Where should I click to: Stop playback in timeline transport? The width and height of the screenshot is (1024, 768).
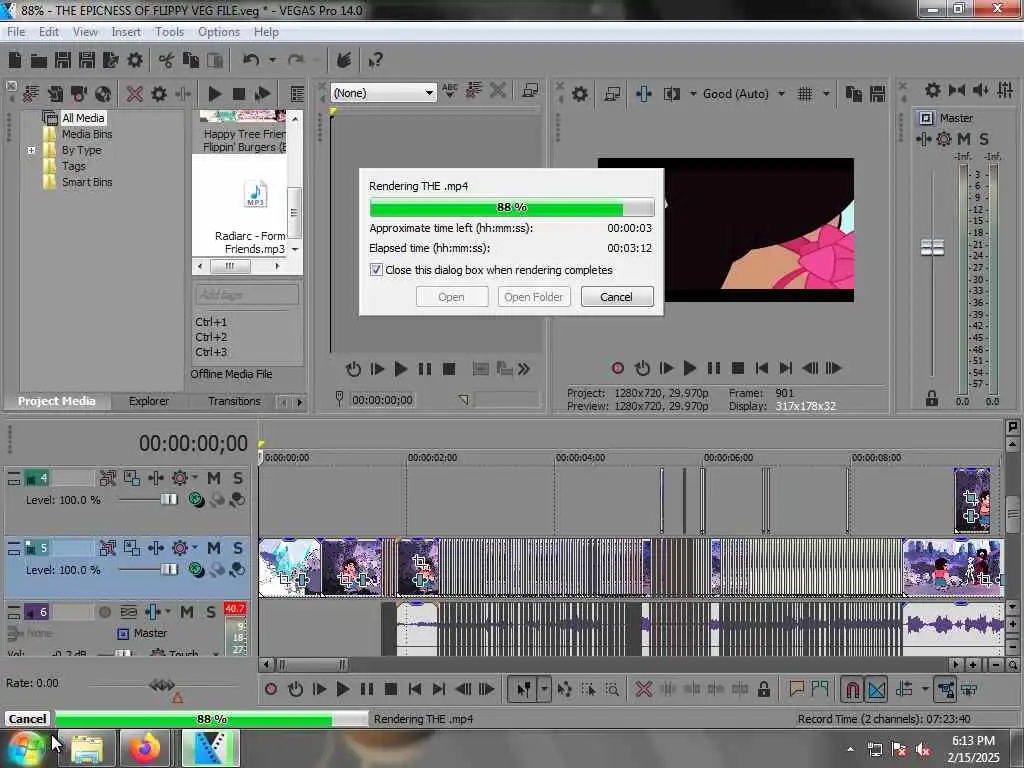point(391,689)
